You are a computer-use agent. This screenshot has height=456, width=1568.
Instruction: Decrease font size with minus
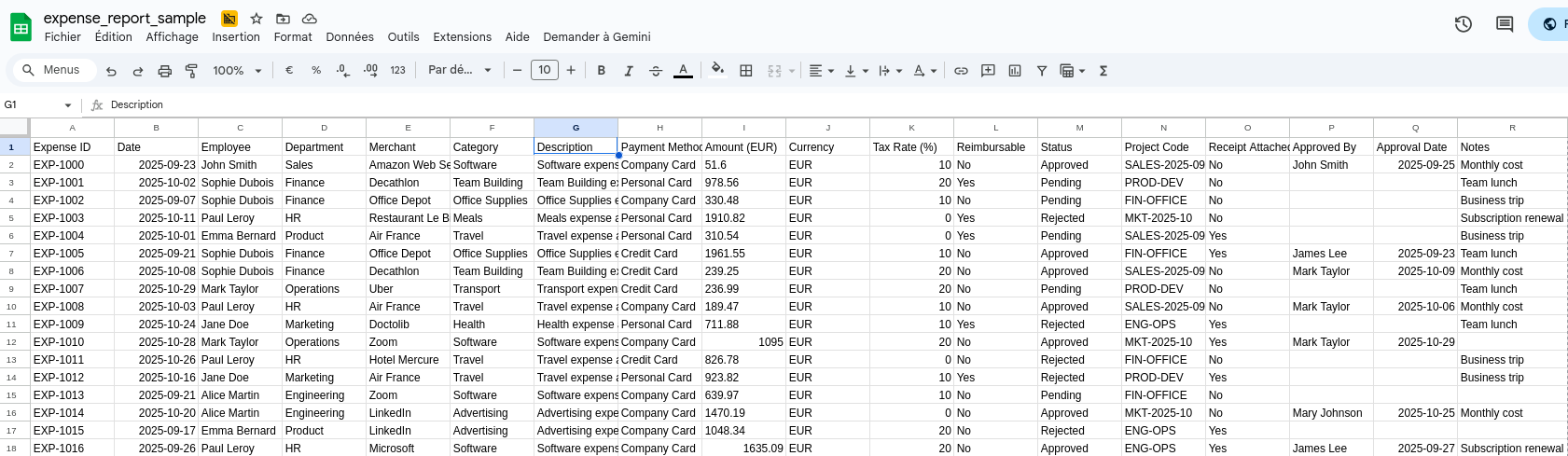[x=517, y=70]
